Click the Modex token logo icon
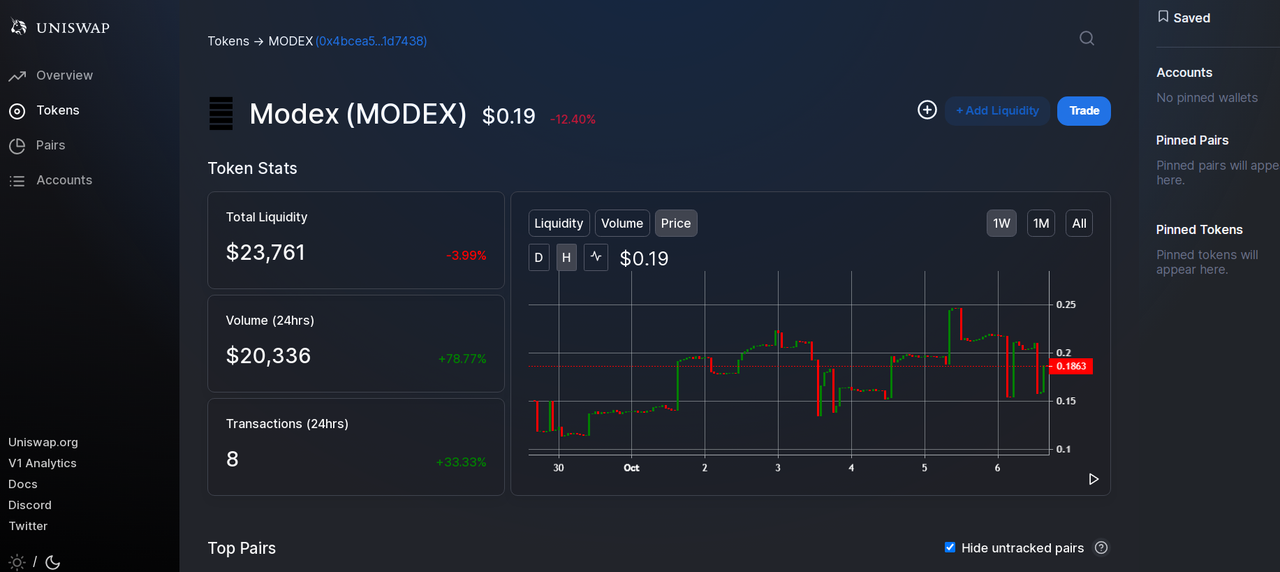Image resolution: width=1280 pixels, height=572 pixels. [221, 113]
